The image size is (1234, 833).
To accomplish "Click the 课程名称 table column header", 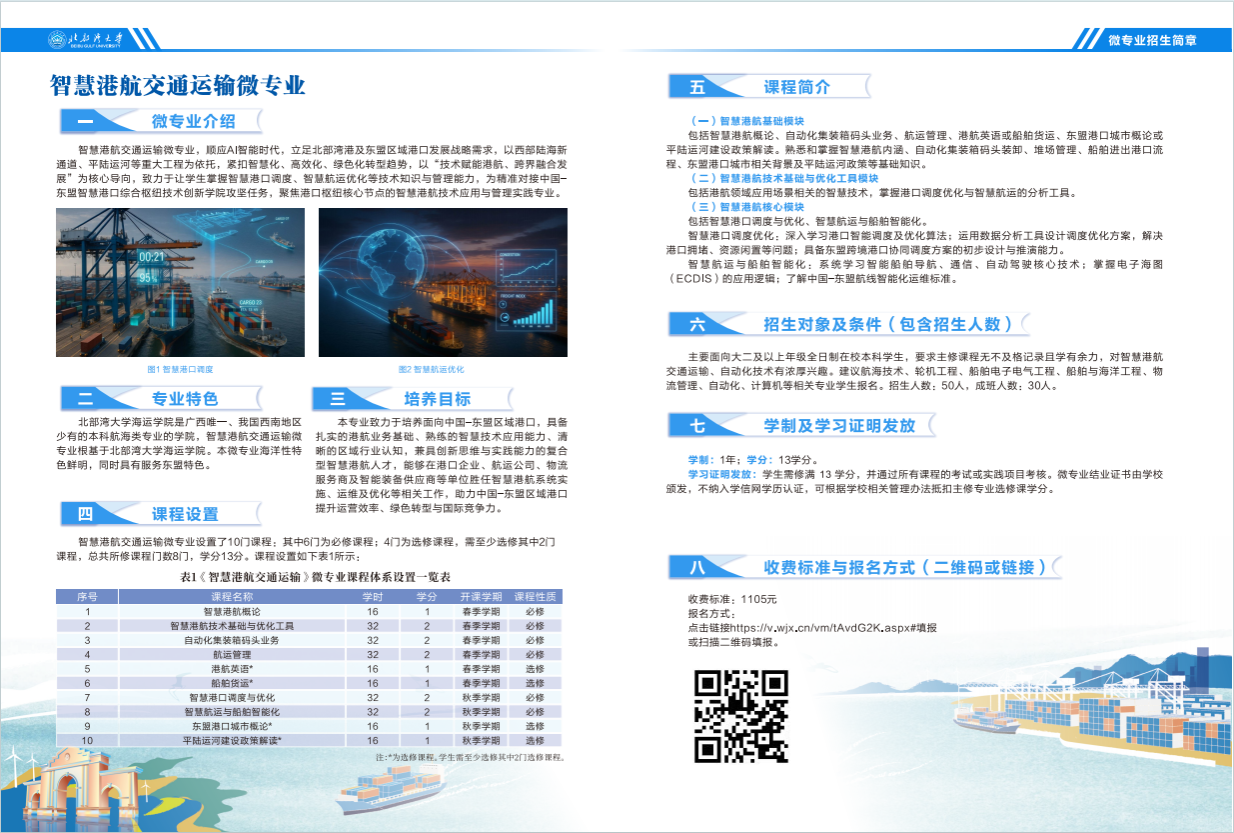I will (232, 596).
